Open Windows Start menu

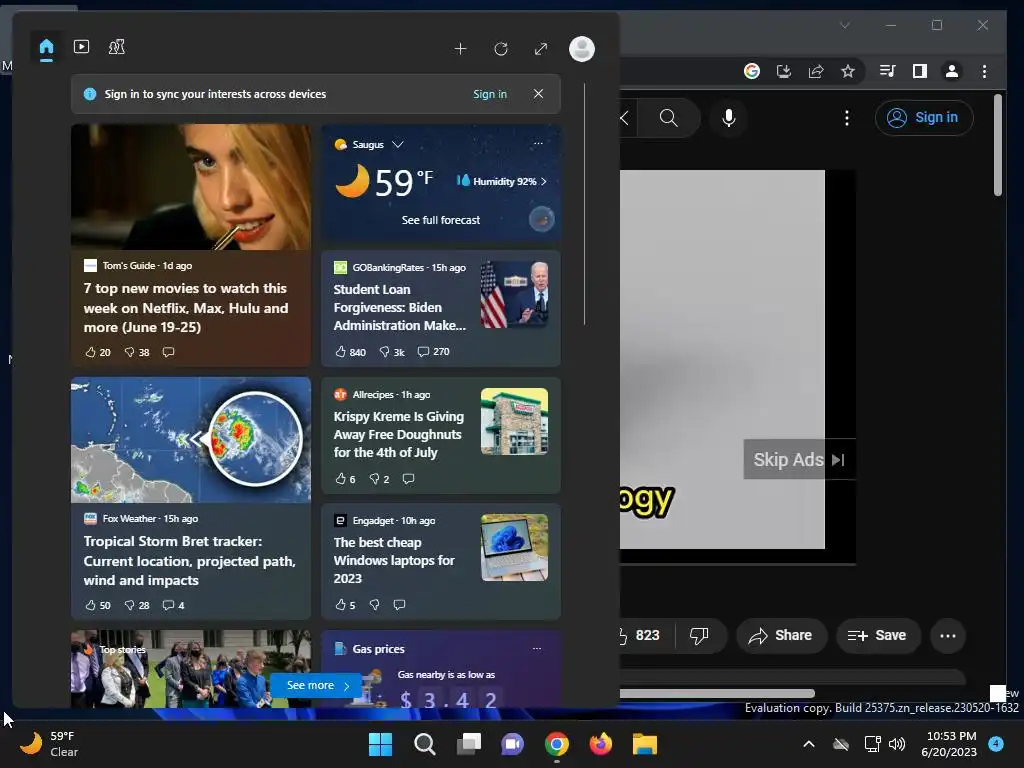click(380, 744)
